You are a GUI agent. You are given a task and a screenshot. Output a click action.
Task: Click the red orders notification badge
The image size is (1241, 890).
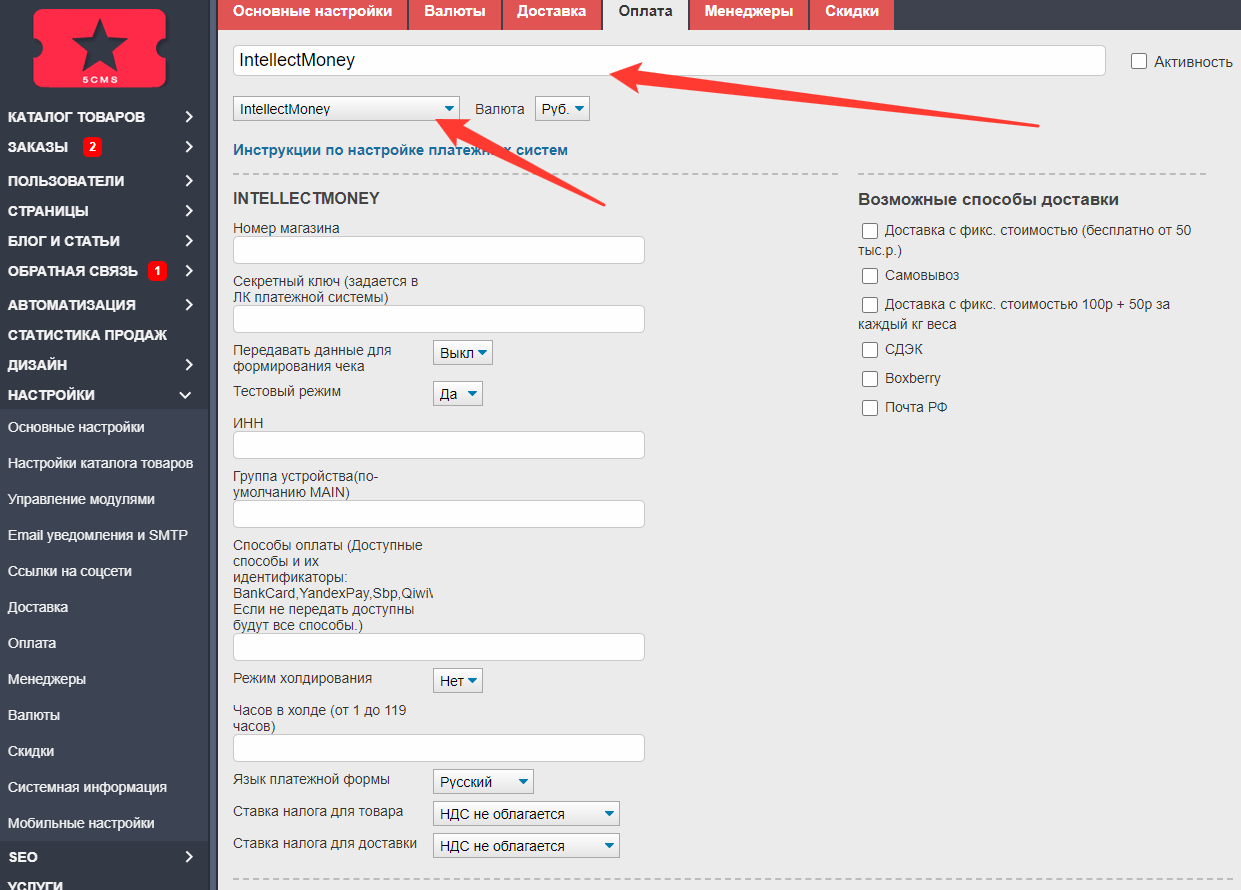click(92, 147)
